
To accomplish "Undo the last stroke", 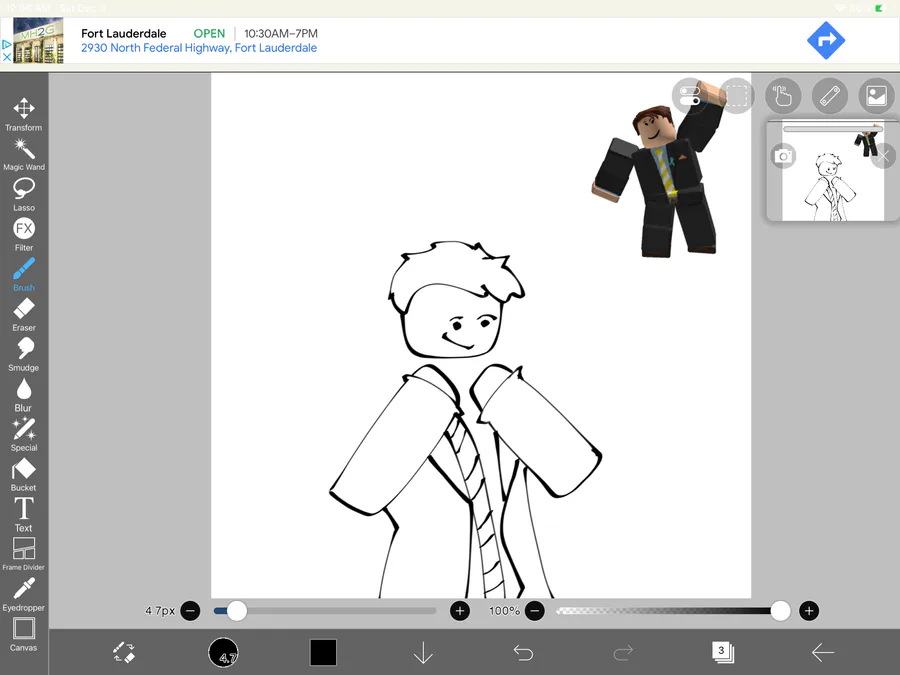I will click(523, 653).
